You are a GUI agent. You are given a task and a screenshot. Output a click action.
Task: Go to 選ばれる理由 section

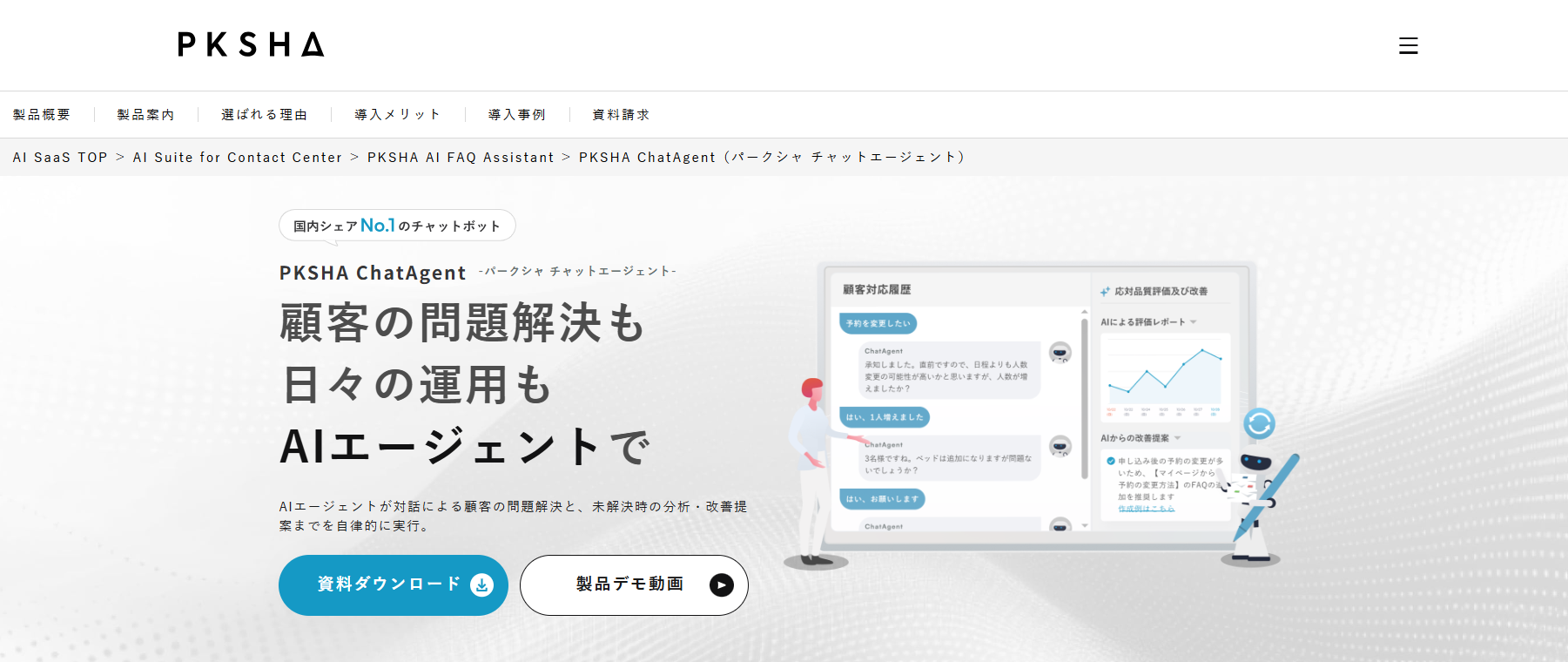click(265, 115)
